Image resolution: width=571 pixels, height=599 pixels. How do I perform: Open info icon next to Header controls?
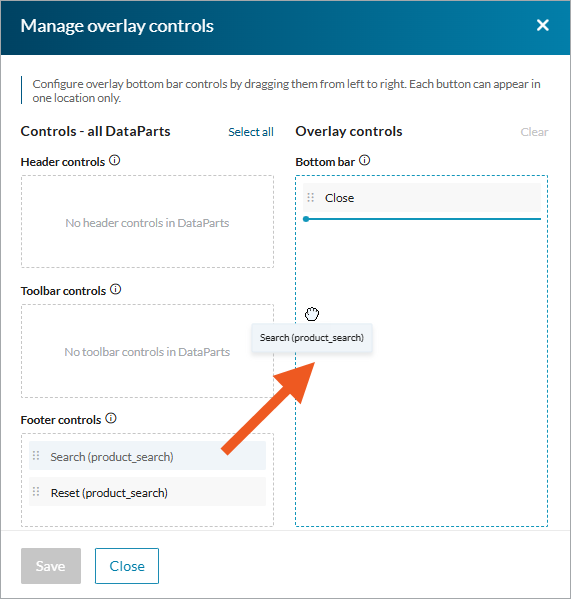pyautogui.click(x=115, y=160)
